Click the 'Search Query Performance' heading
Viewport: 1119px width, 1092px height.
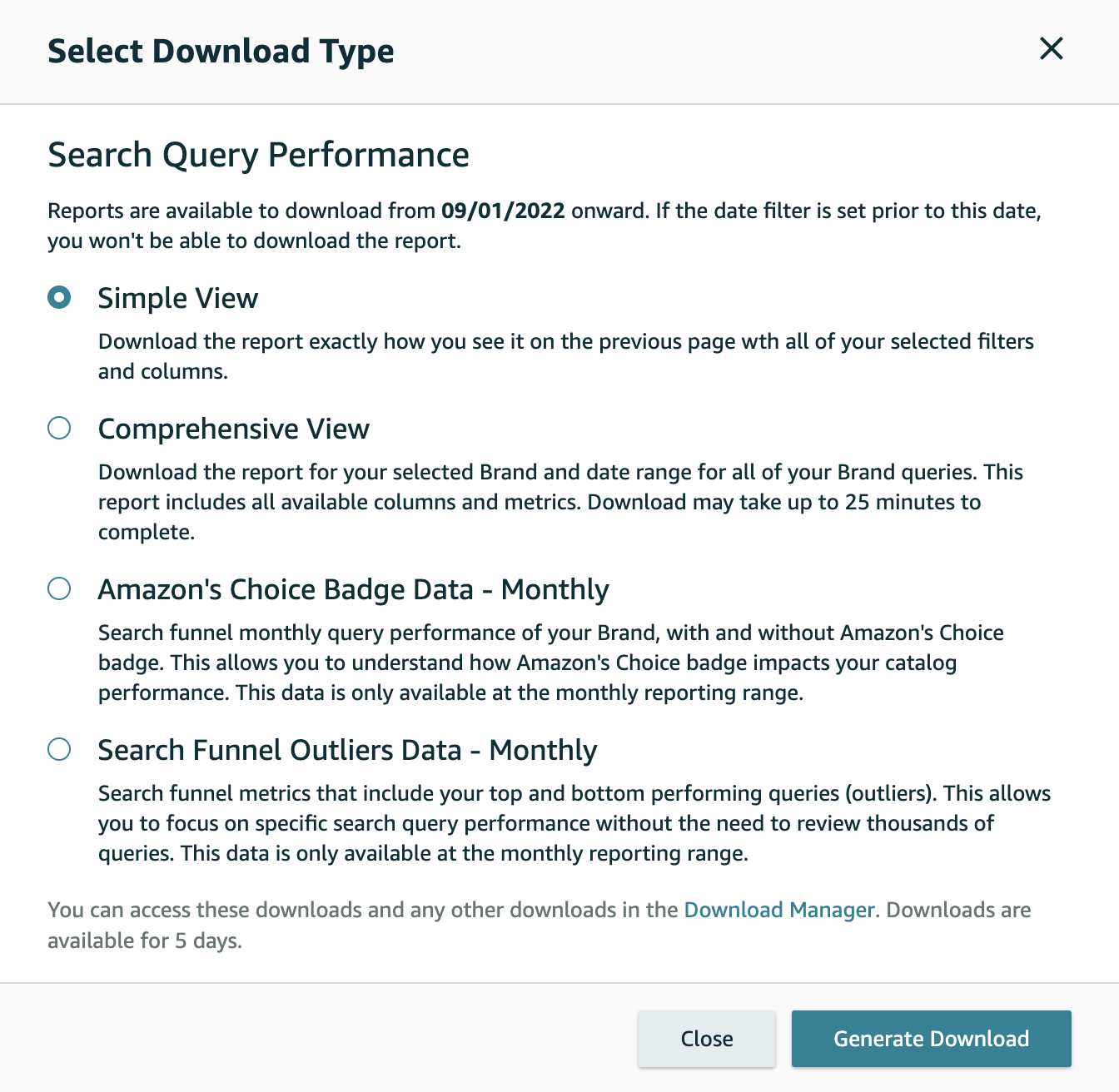coord(258,155)
